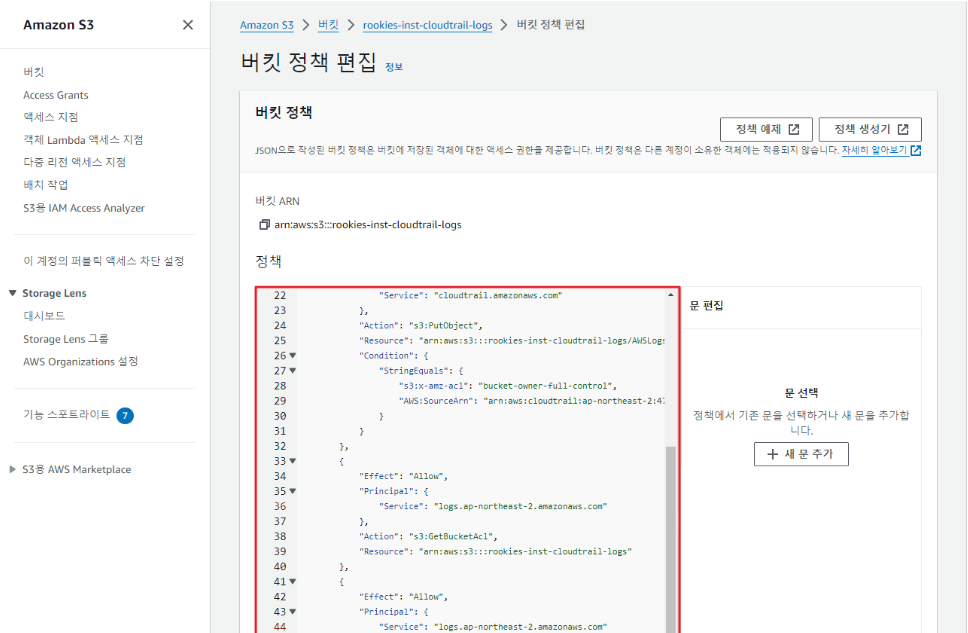This screenshot has width=968, height=633.
Task: Follow the 자세히 알아보기 link
Action: (881, 150)
